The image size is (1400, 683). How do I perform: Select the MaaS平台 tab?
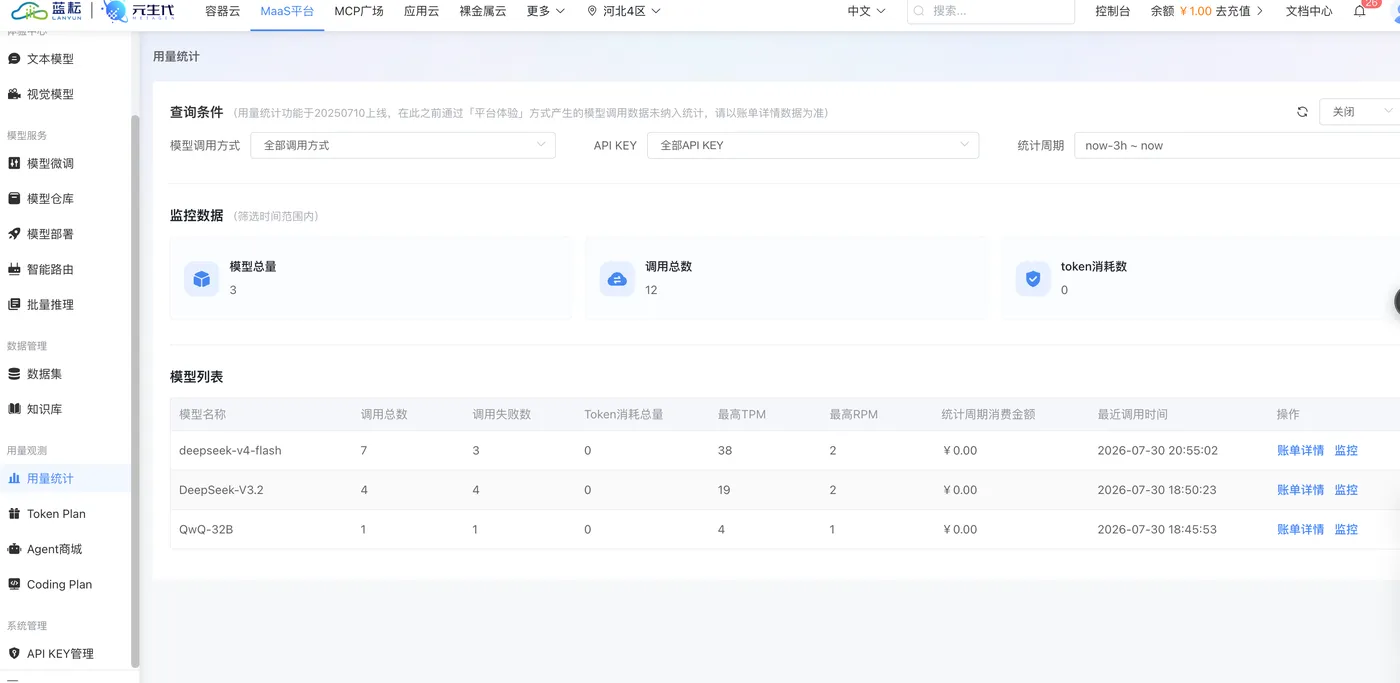point(287,11)
